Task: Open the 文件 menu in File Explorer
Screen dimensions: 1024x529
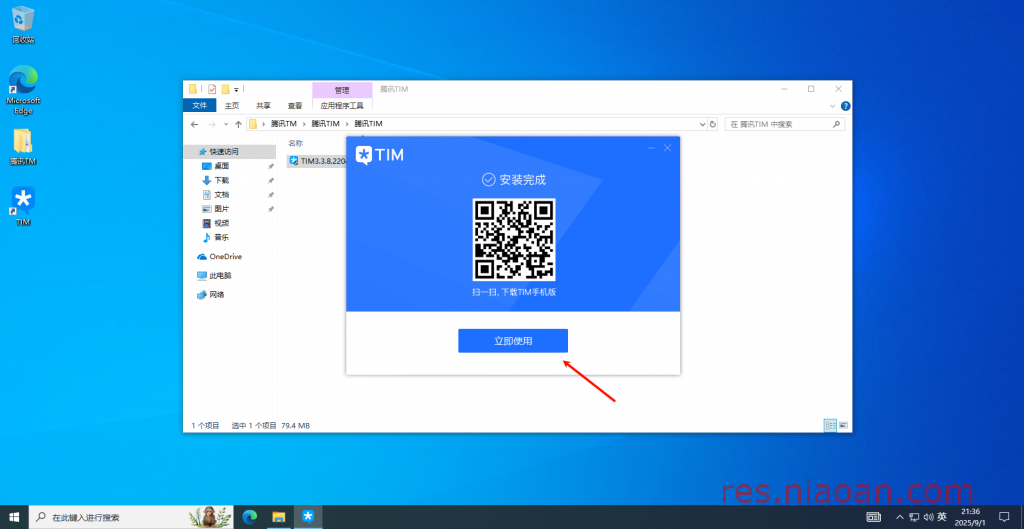Action: pos(199,105)
